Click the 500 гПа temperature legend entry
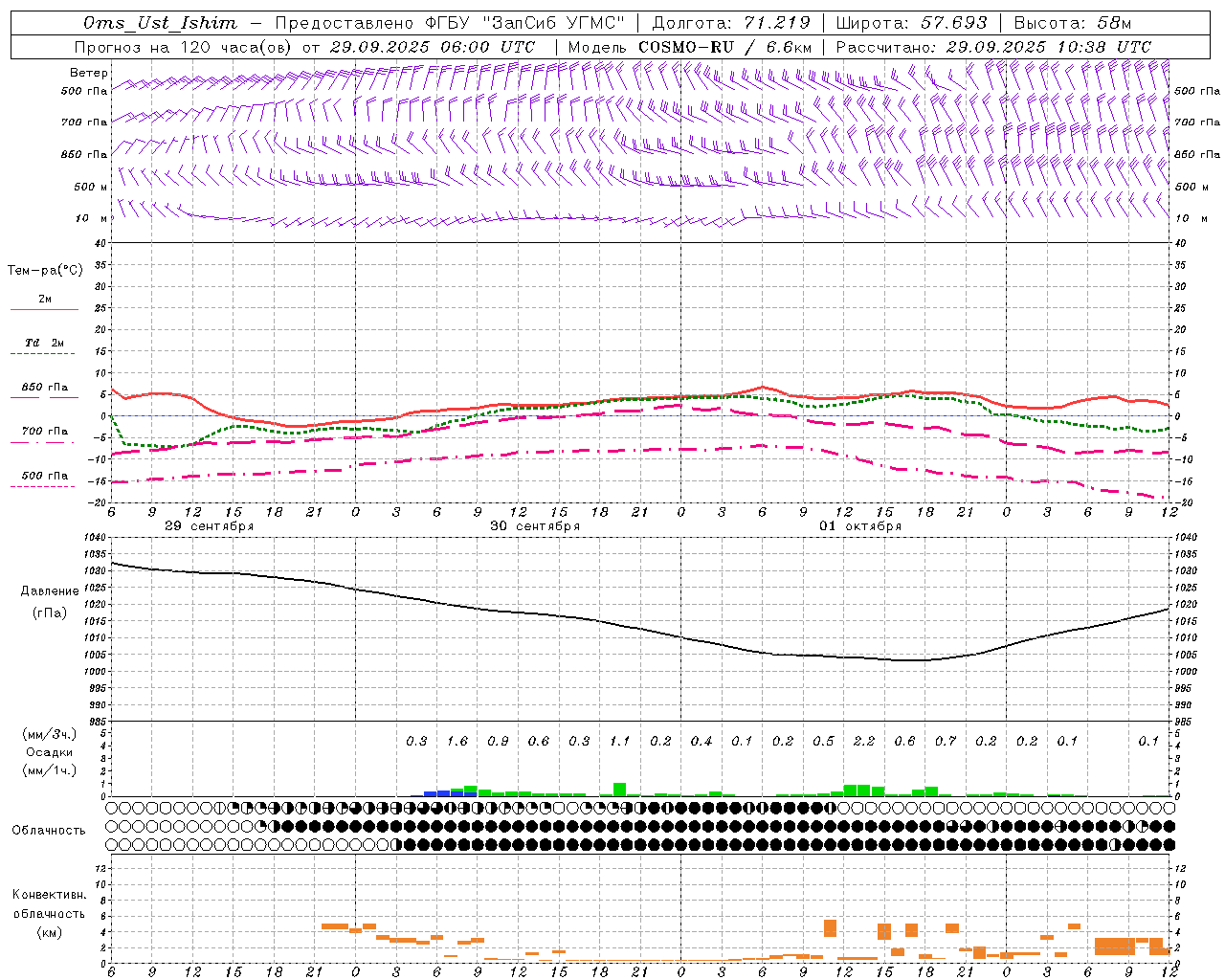This screenshot has width=1225, height=980. pos(45,476)
